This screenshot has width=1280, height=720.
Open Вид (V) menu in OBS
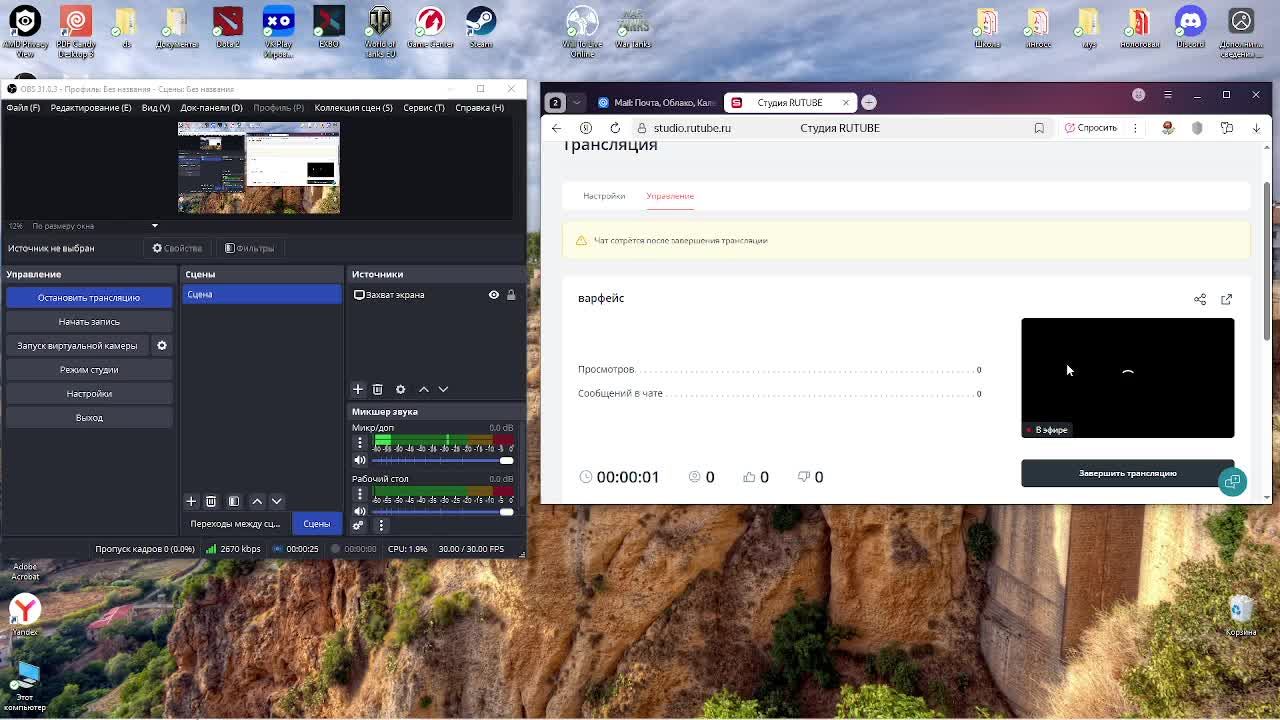156,108
